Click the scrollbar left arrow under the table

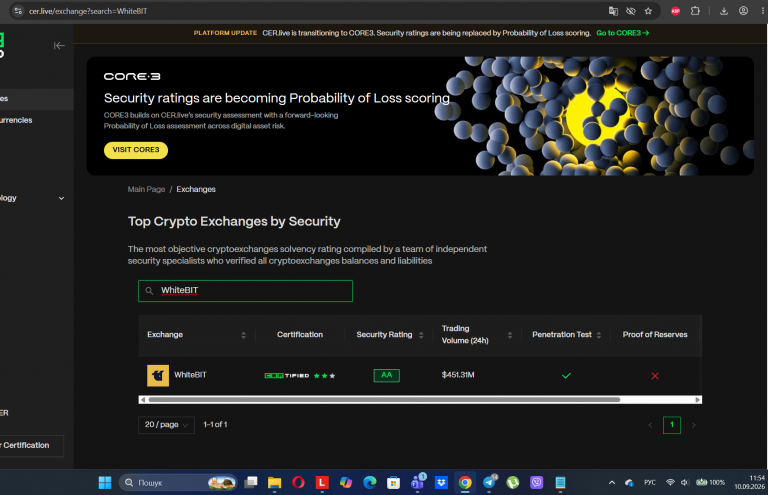[143, 400]
